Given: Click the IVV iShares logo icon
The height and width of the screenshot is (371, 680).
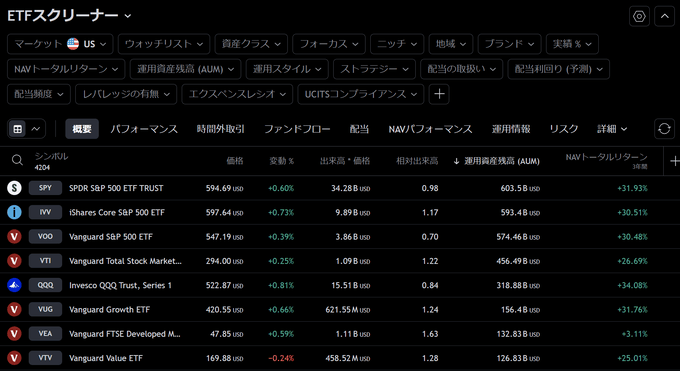Looking at the screenshot, I should (x=14, y=212).
